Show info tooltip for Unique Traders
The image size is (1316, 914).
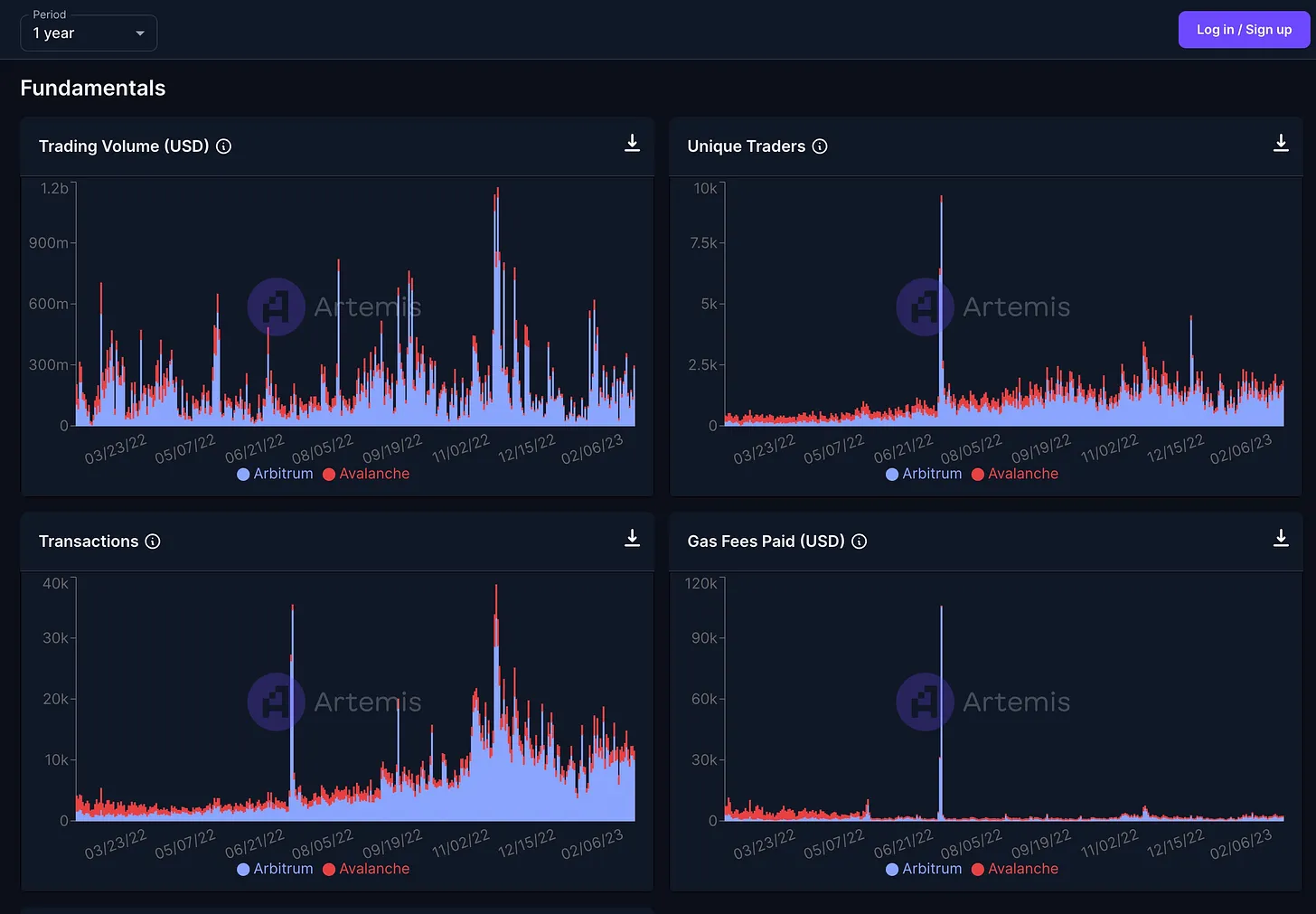(x=820, y=146)
